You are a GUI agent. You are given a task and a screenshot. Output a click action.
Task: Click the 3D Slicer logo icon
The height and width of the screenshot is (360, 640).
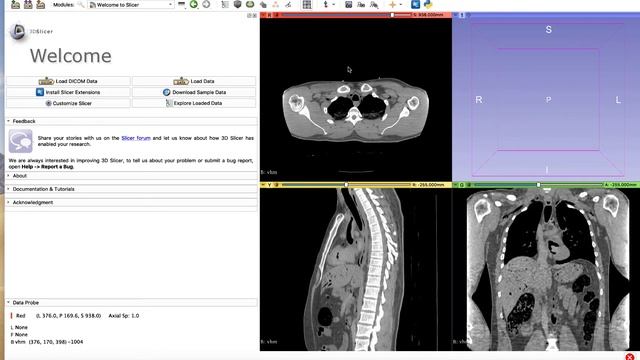[18, 31]
